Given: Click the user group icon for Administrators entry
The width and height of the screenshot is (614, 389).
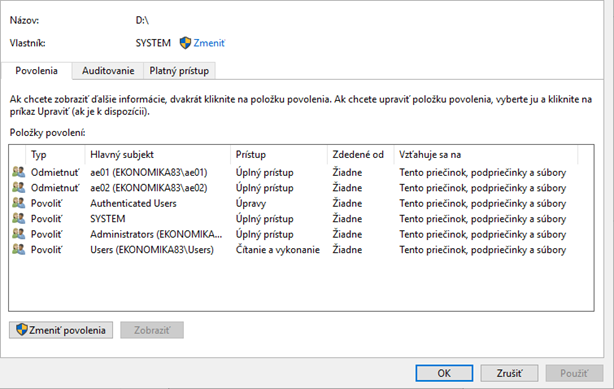Looking at the screenshot, I should pyautogui.click(x=18, y=234).
